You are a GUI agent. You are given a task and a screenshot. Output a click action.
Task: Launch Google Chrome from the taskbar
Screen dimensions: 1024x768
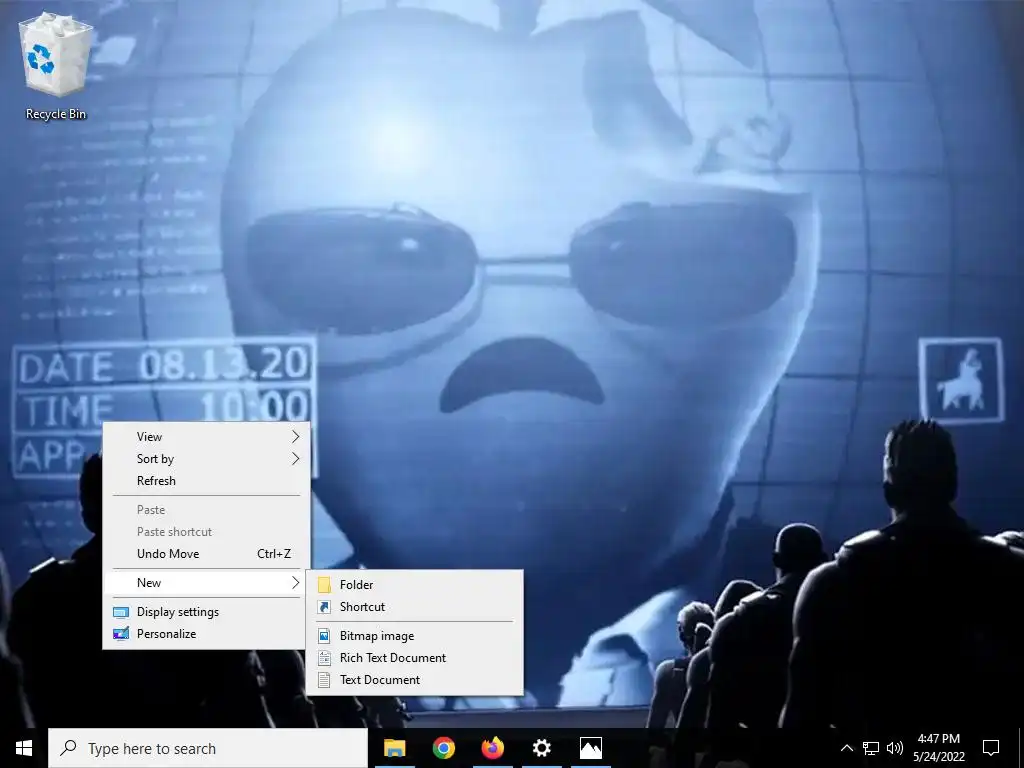pyautogui.click(x=443, y=748)
